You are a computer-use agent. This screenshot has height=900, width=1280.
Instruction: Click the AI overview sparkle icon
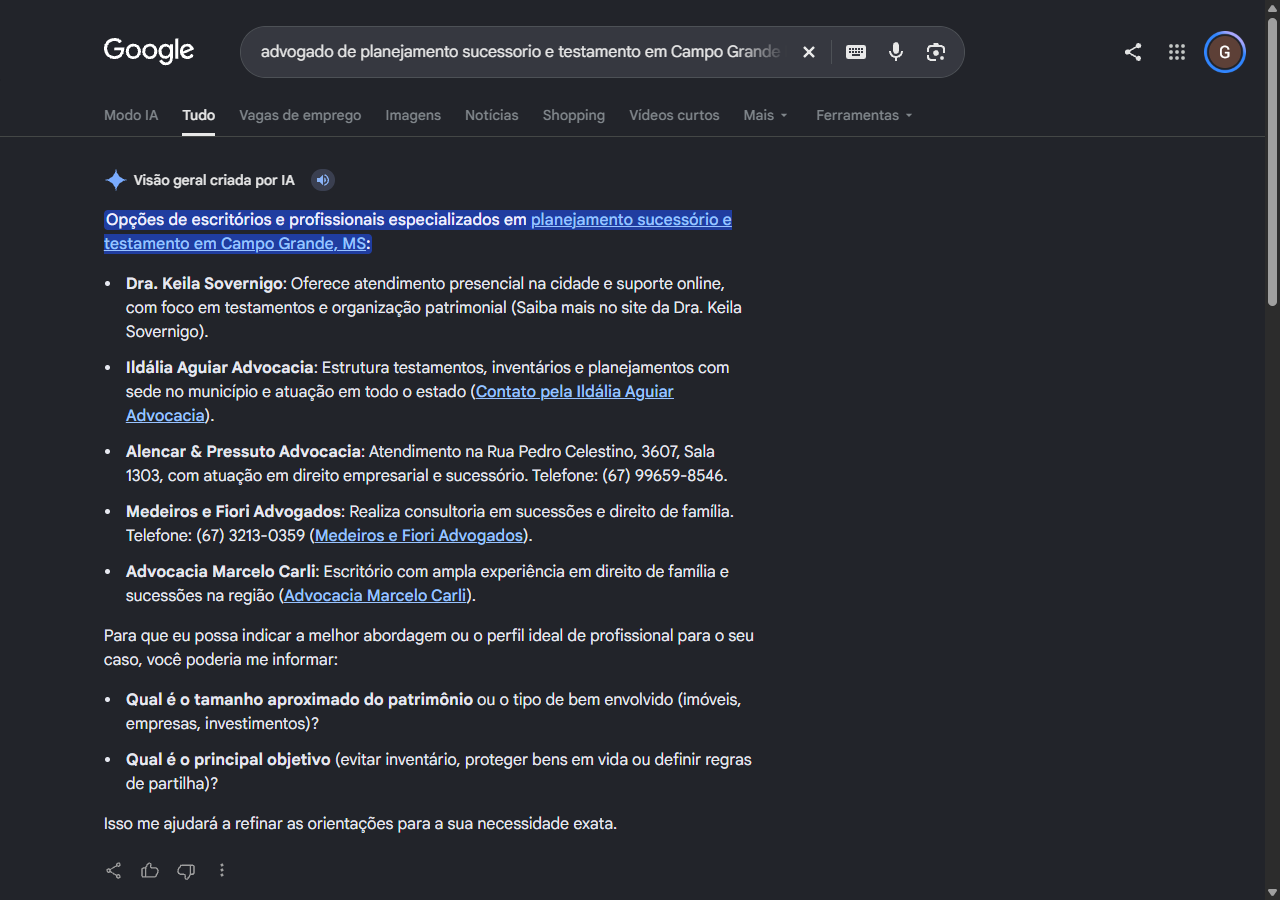(115, 180)
